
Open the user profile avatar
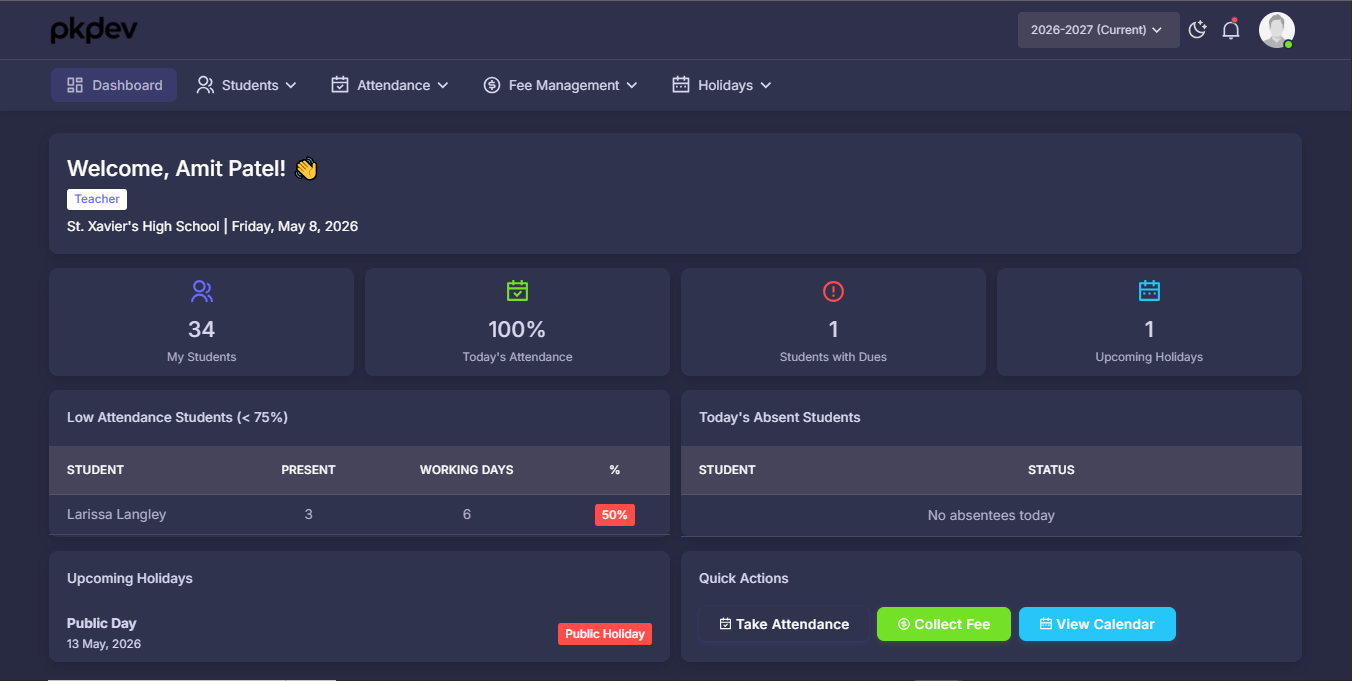(x=1276, y=30)
